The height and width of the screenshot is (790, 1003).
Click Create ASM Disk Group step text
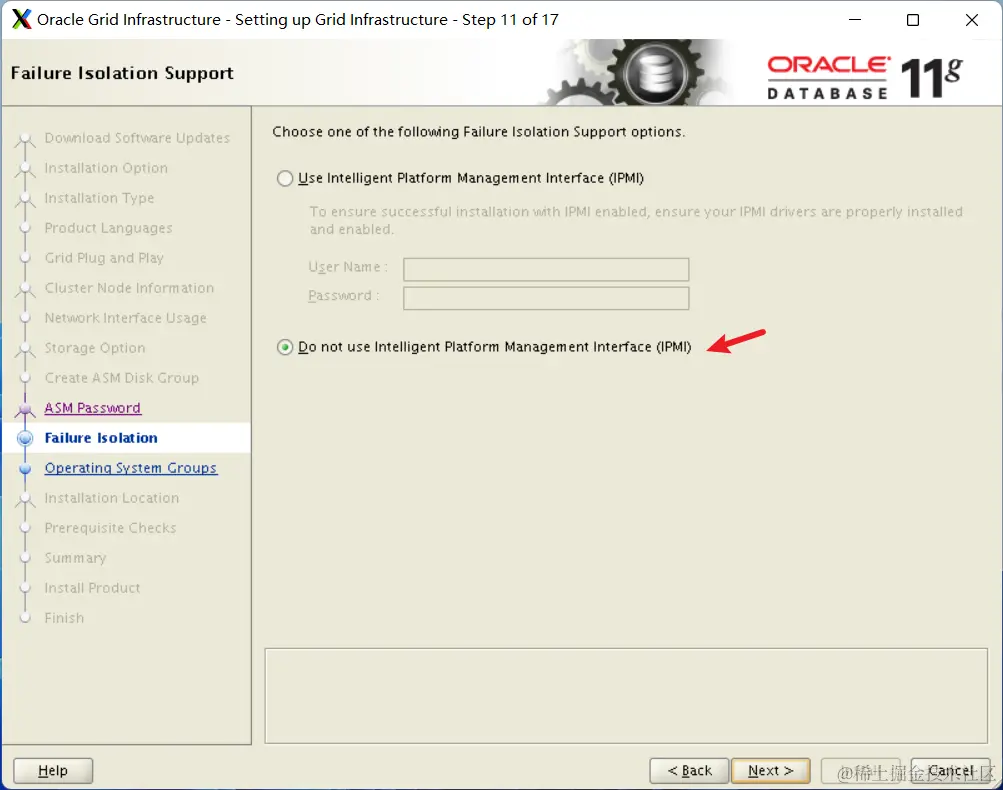(x=122, y=378)
